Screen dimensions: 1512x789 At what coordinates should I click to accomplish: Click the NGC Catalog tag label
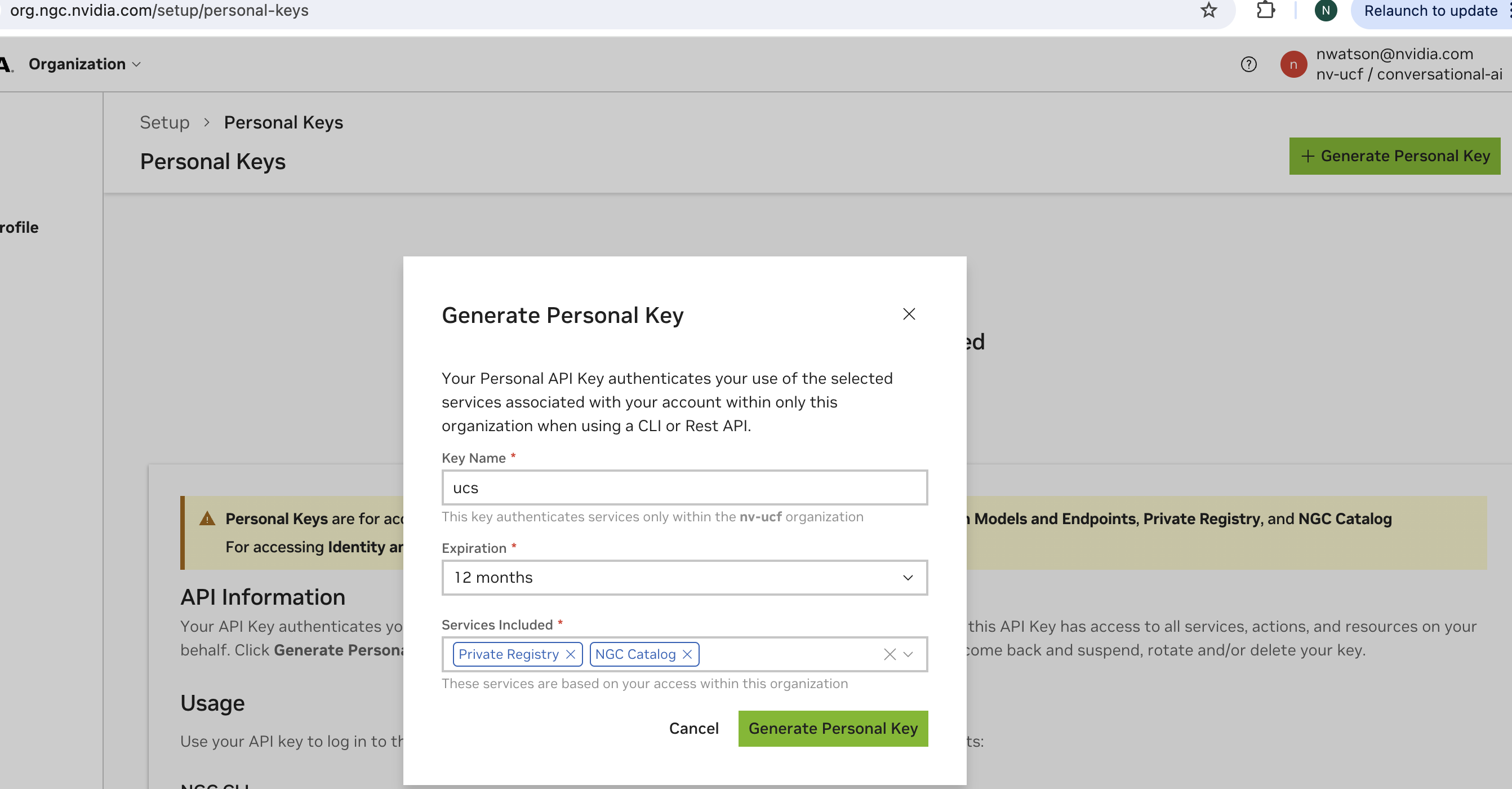point(635,654)
